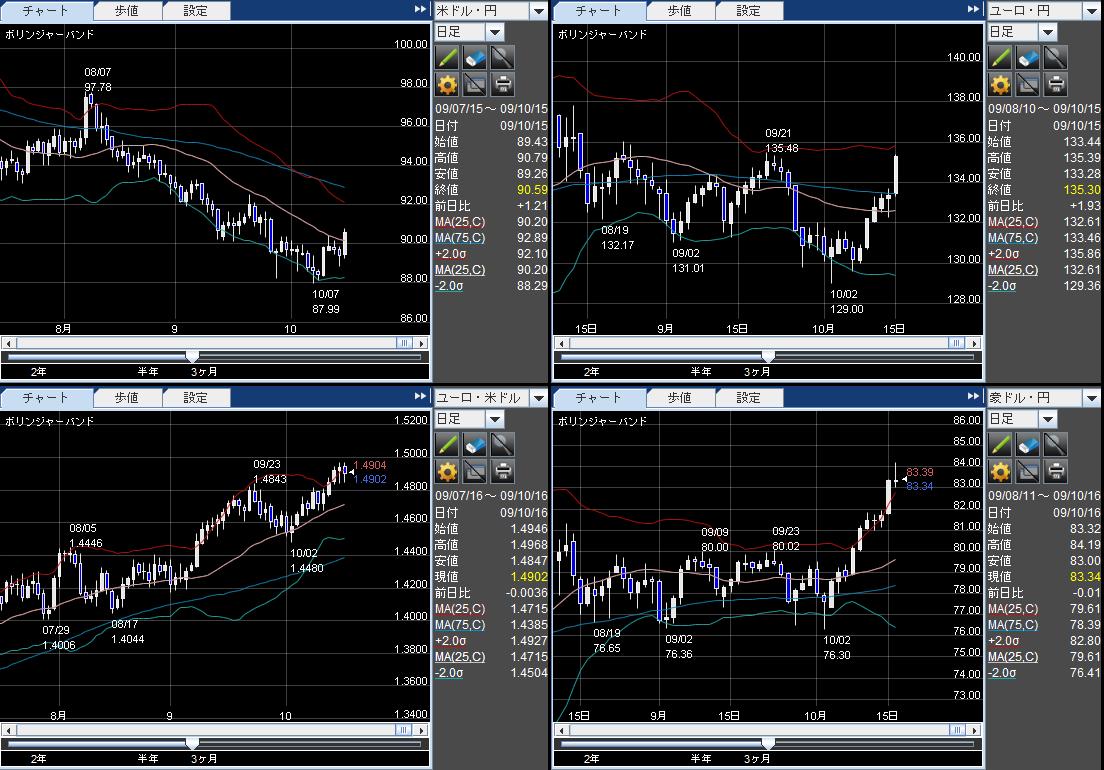
Task: Open the 豪ドル・円 currency pair dropdown
Action: 1091,398
